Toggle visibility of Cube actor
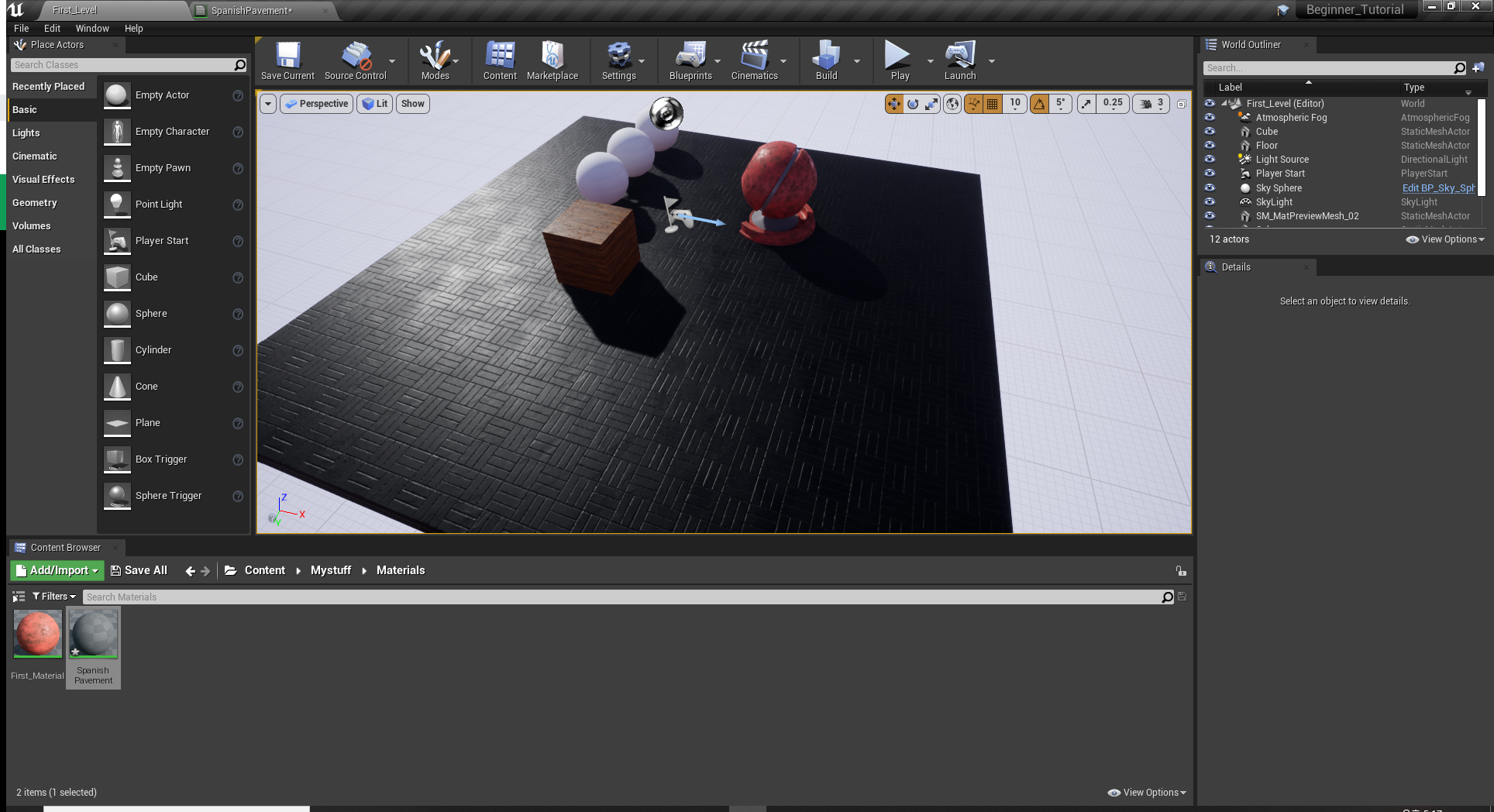The height and width of the screenshot is (812, 1494). (x=1210, y=131)
